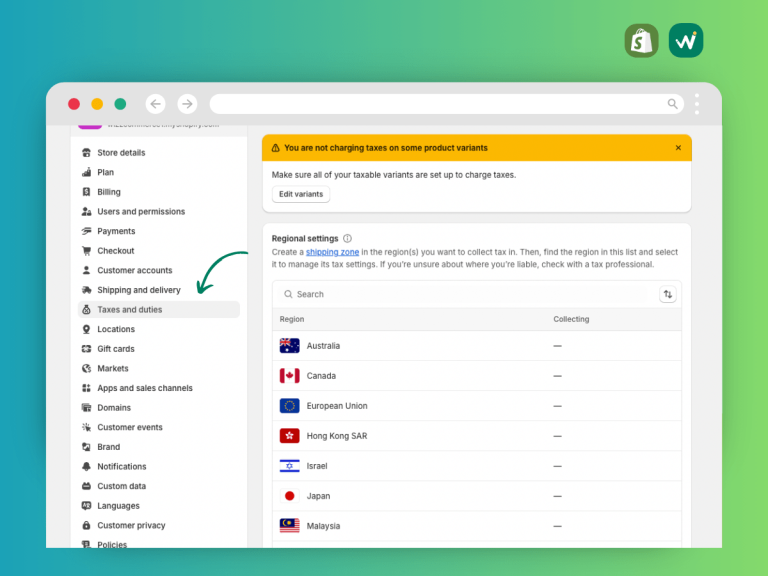The image size is (768, 576).
Task: Click the Region column header
Action: click(292, 319)
